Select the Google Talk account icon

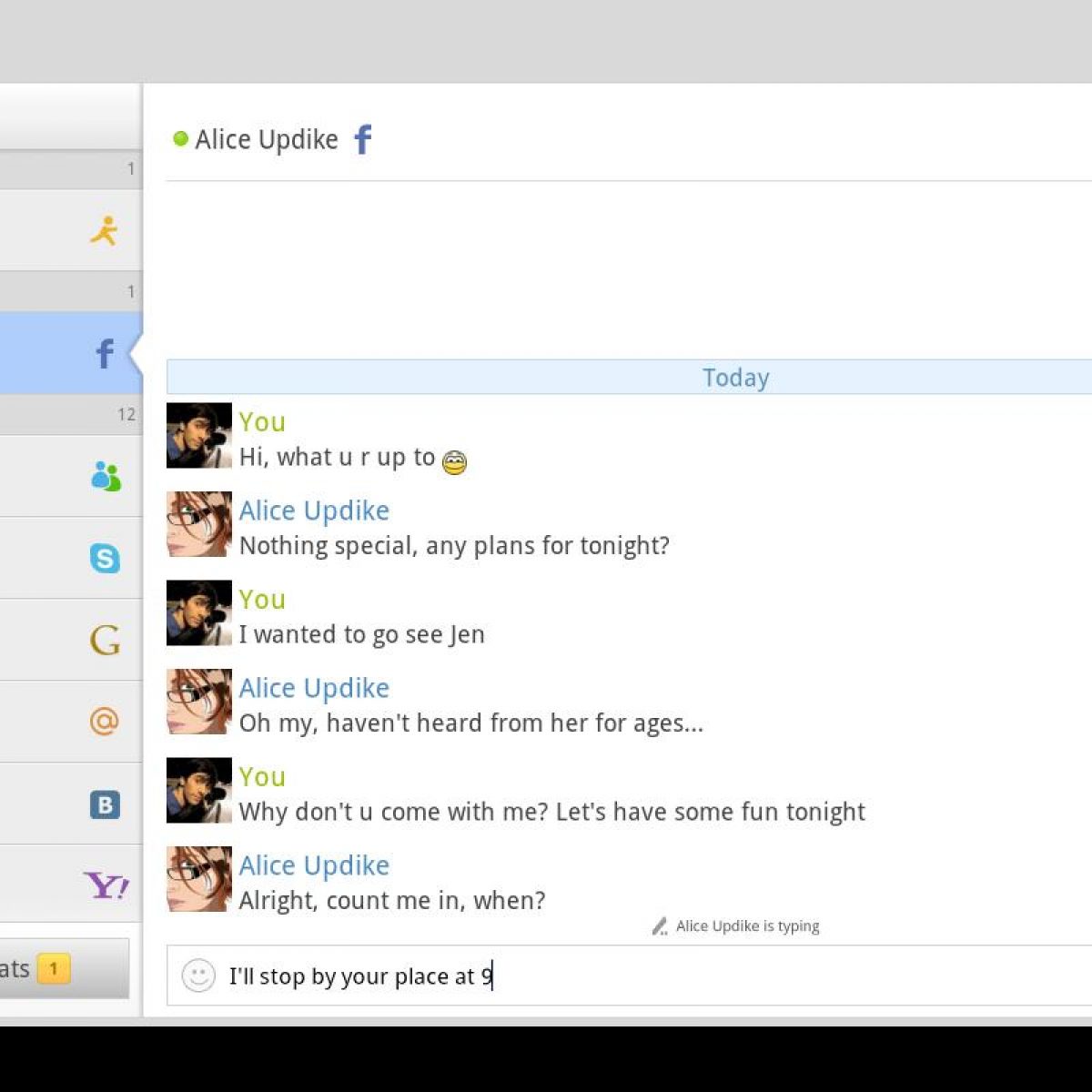click(x=105, y=640)
